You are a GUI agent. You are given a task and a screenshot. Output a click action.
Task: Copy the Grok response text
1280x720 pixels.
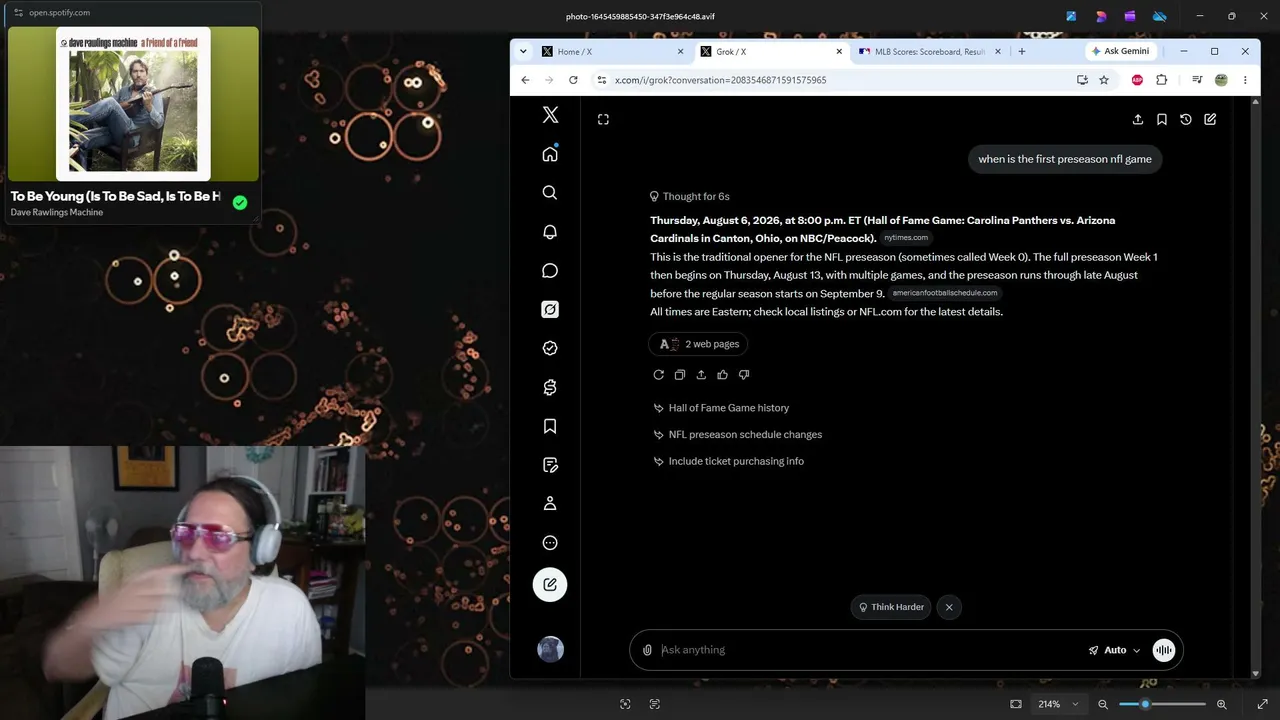point(680,375)
